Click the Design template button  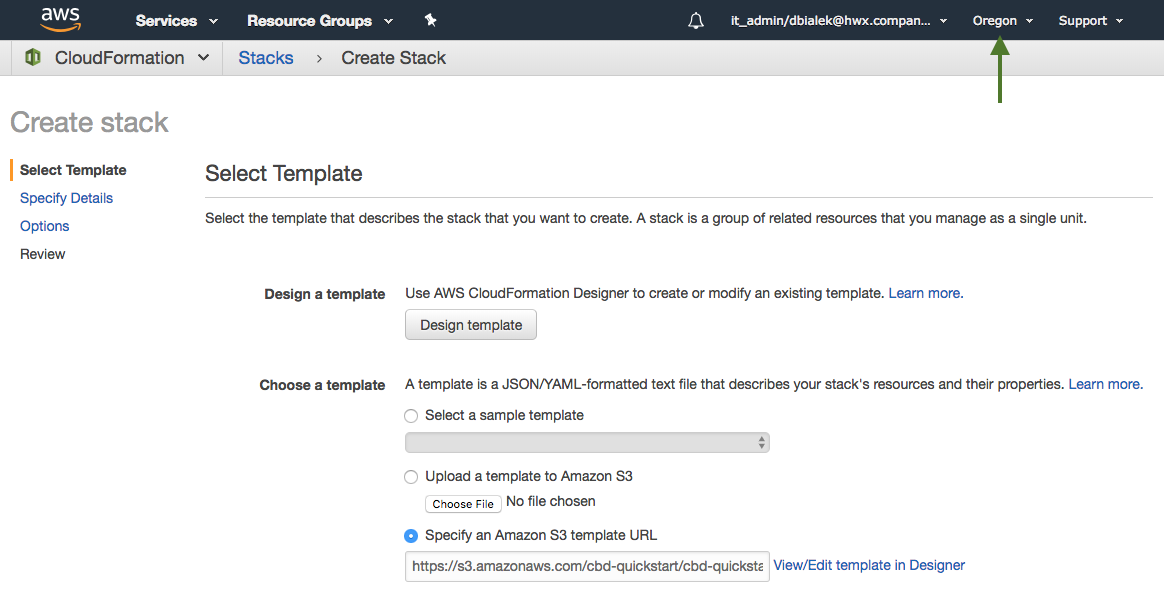point(471,325)
